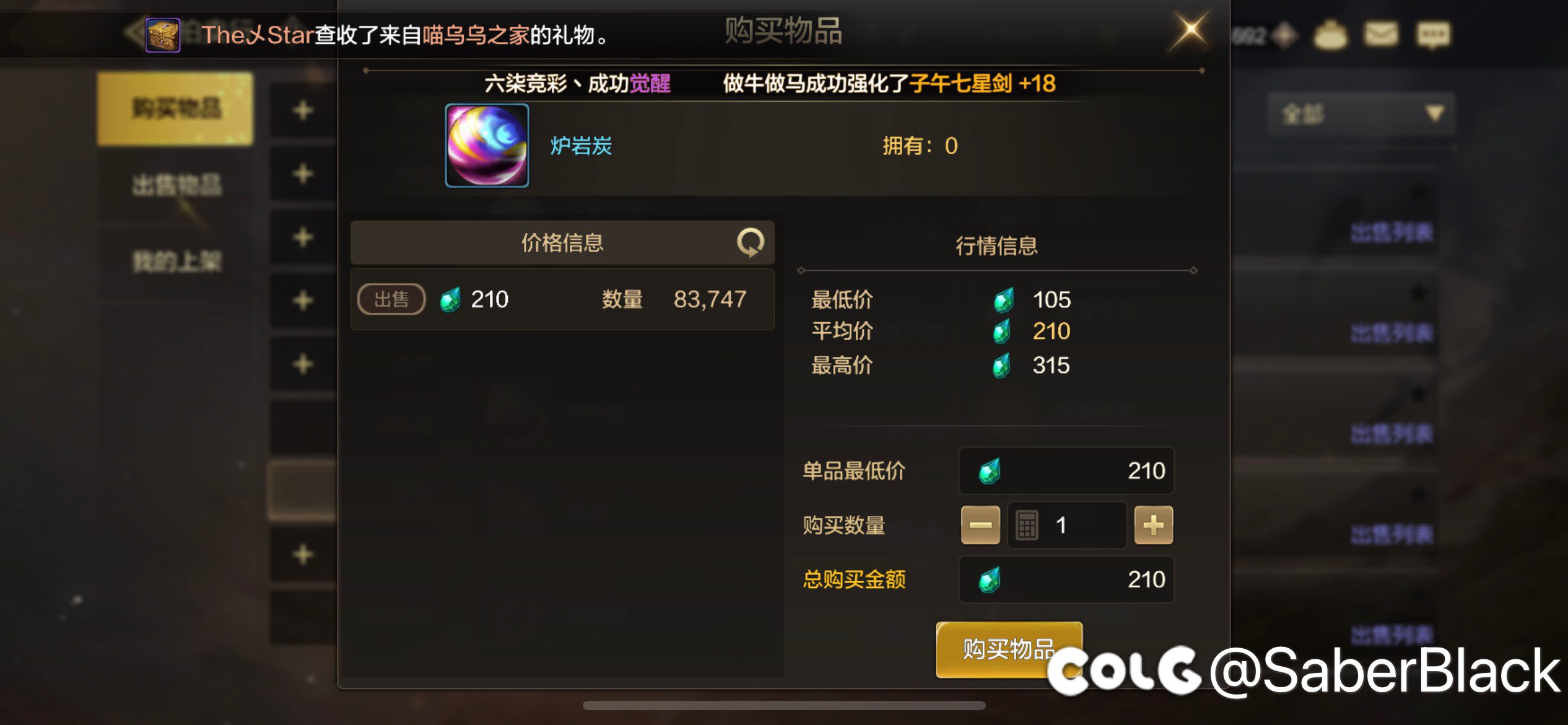Open the 全部 filter dropdown

1361,114
